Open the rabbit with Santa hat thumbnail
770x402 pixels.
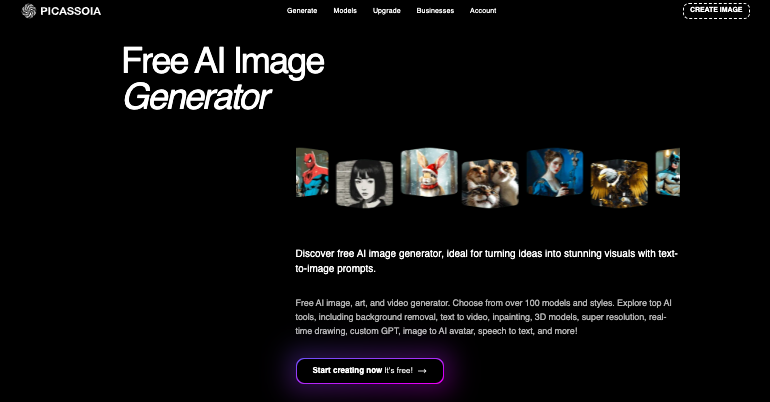click(429, 173)
